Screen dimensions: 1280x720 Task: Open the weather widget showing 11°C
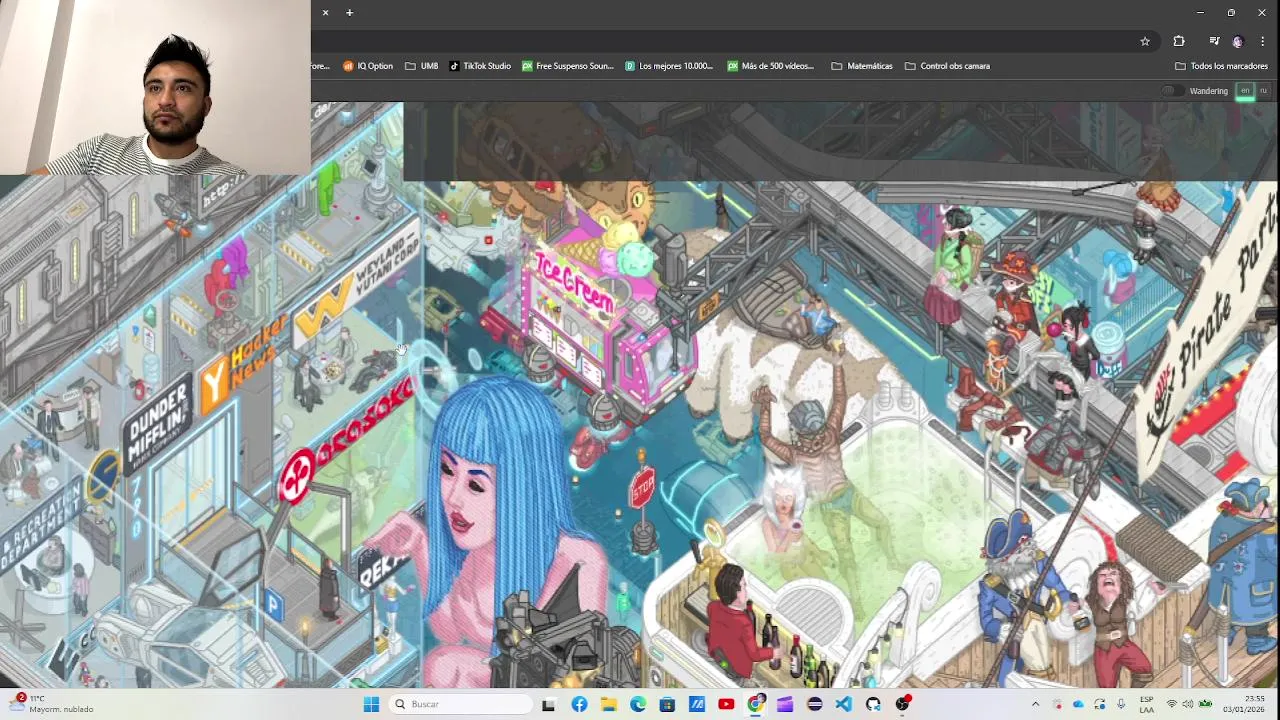pos(53,704)
